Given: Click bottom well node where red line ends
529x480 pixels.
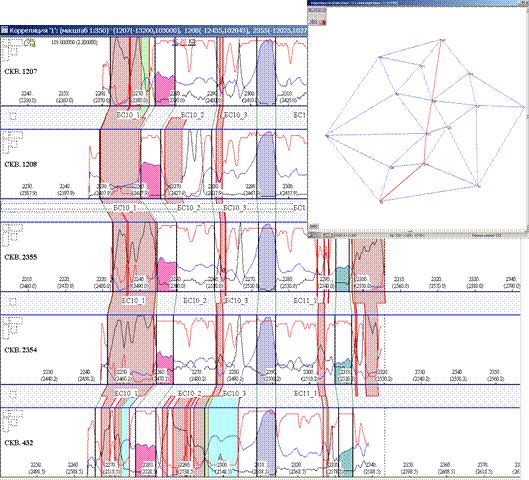Looking at the screenshot, I should (381, 202).
